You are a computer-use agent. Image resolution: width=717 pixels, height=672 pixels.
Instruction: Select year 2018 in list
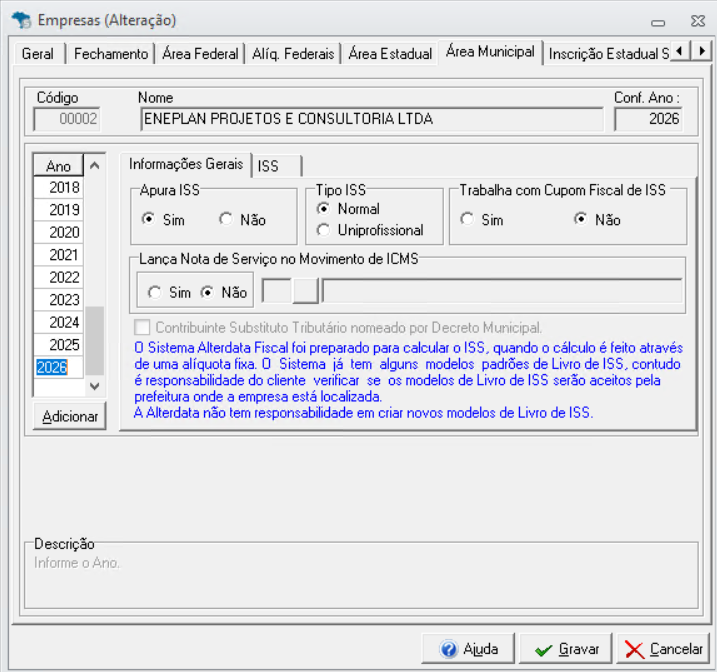pyautogui.click(x=59, y=187)
